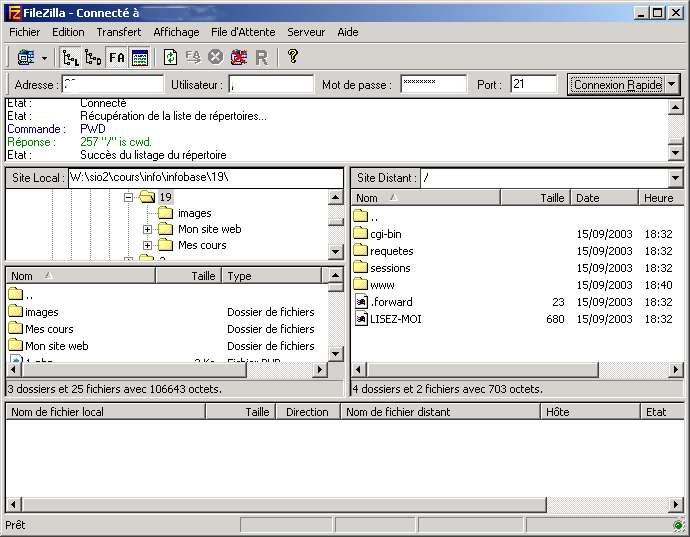
Task: Open the File d'Attente menu
Action: pos(243,32)
